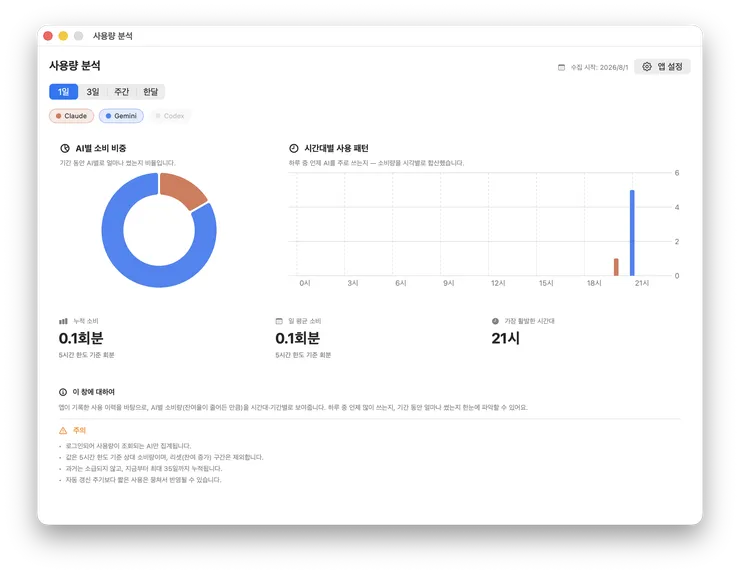
Task: Click the 21시 most active hour value
Action: click(505, 338)
